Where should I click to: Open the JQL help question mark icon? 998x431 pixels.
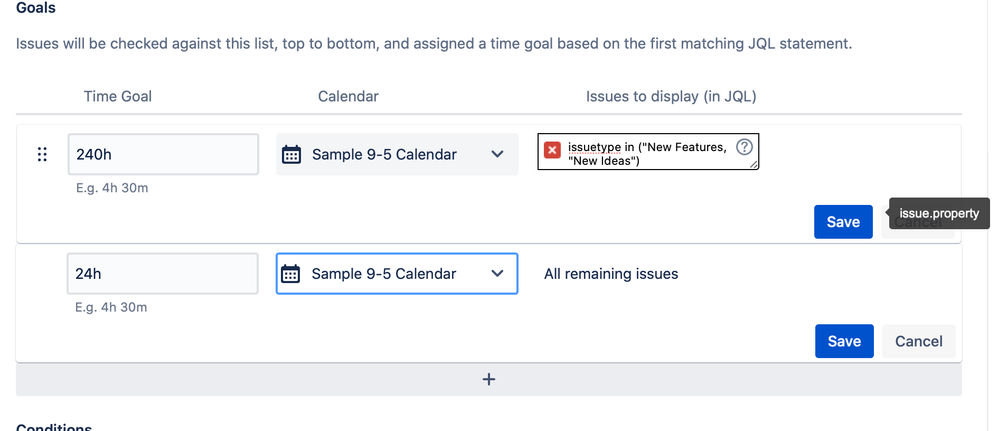point(744,147)
